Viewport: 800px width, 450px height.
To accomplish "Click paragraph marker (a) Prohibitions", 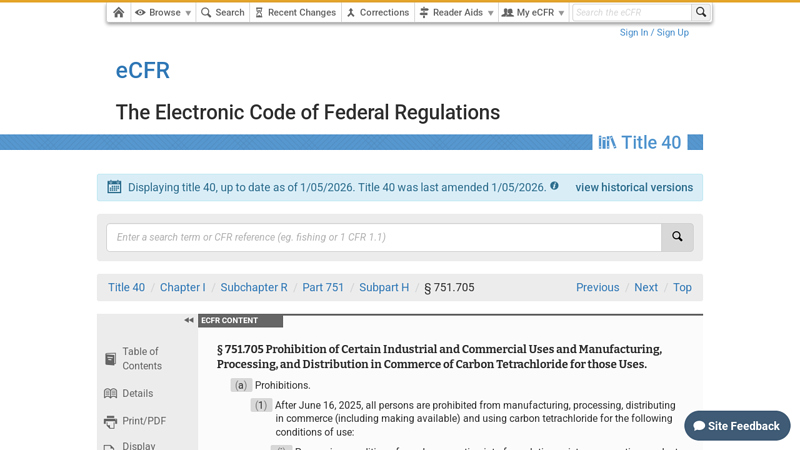I will pyautogui.click(x=241, y=385).
